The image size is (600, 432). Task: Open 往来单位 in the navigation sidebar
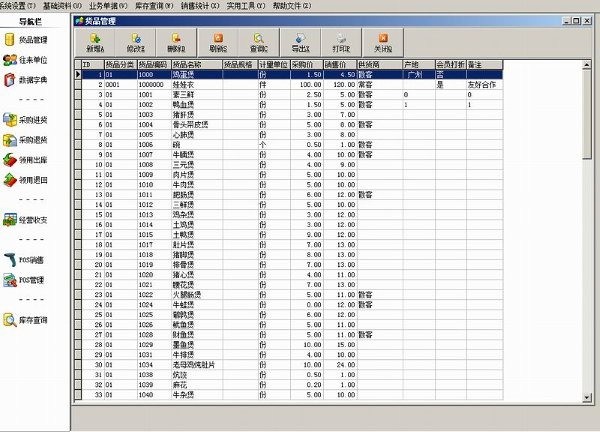(35, 62)
